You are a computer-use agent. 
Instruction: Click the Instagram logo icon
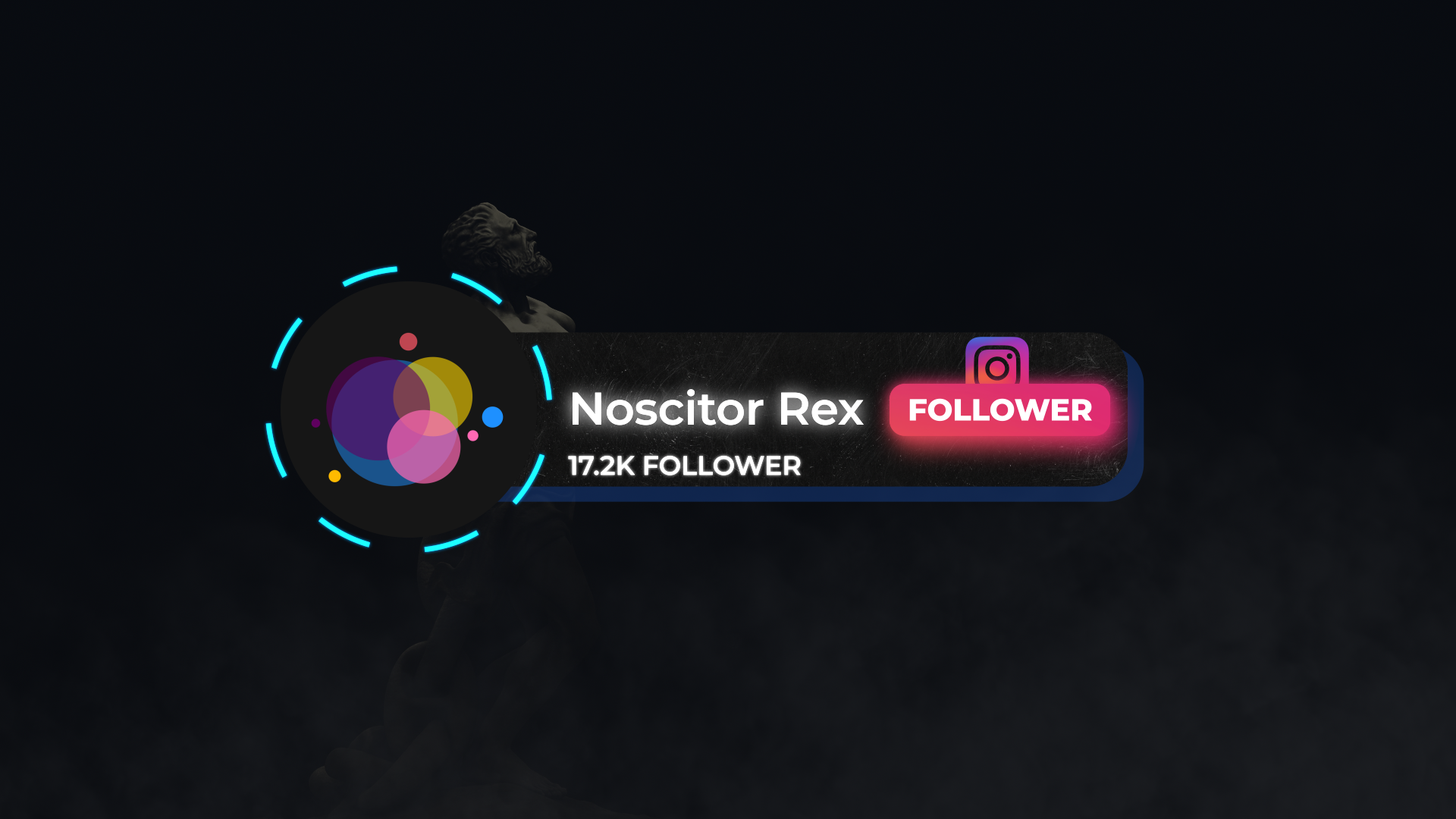(996, 362)
